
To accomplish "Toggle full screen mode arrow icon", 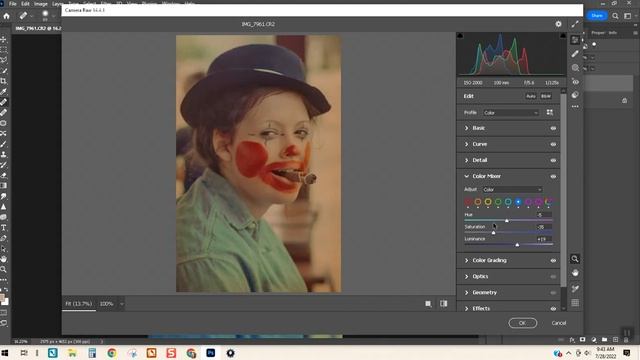I will pos(575,24).
